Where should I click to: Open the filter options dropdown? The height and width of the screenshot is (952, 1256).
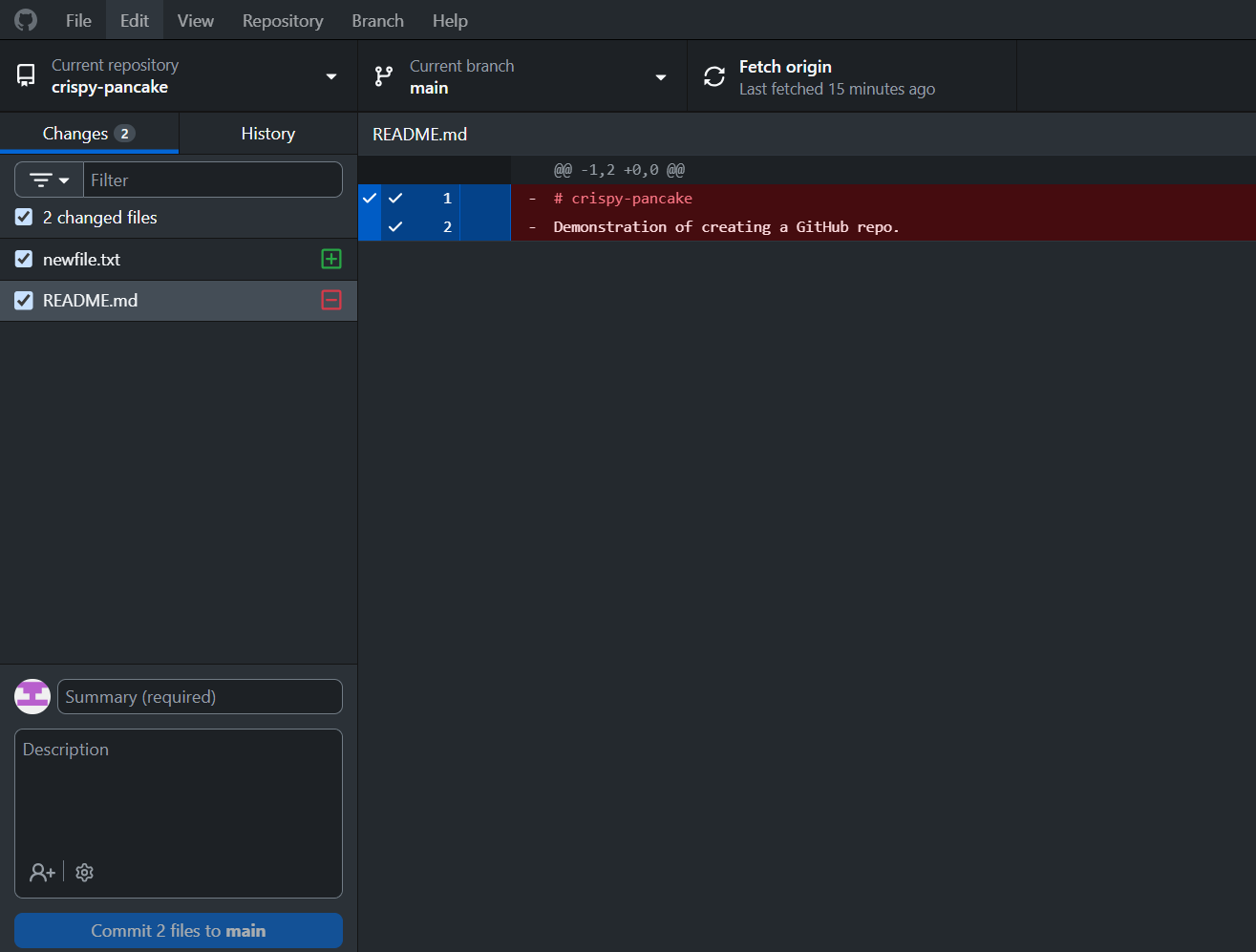click(x=50, y=180)
